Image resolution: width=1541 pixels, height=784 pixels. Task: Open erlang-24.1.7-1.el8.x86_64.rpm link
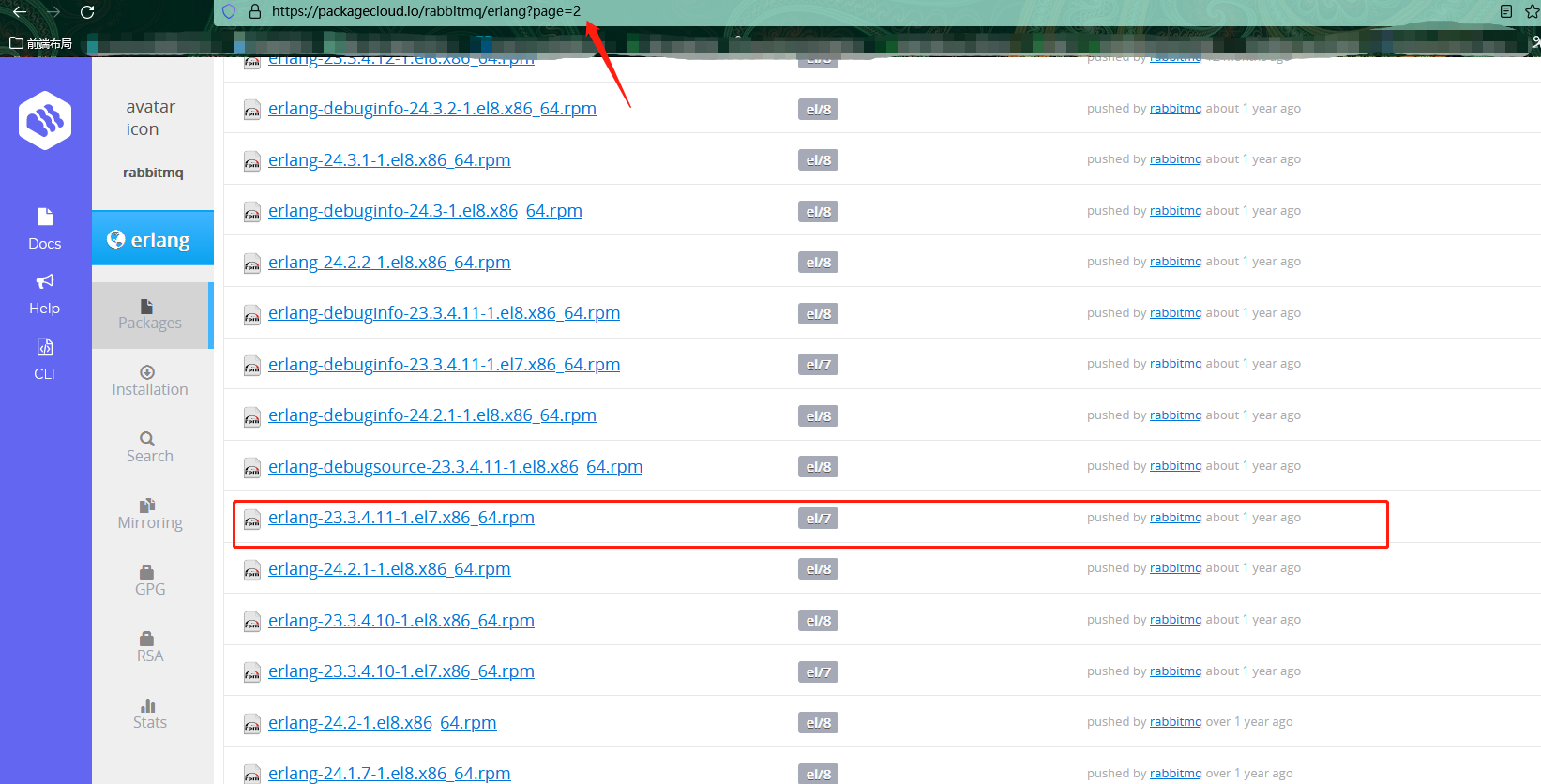(389, 773)
